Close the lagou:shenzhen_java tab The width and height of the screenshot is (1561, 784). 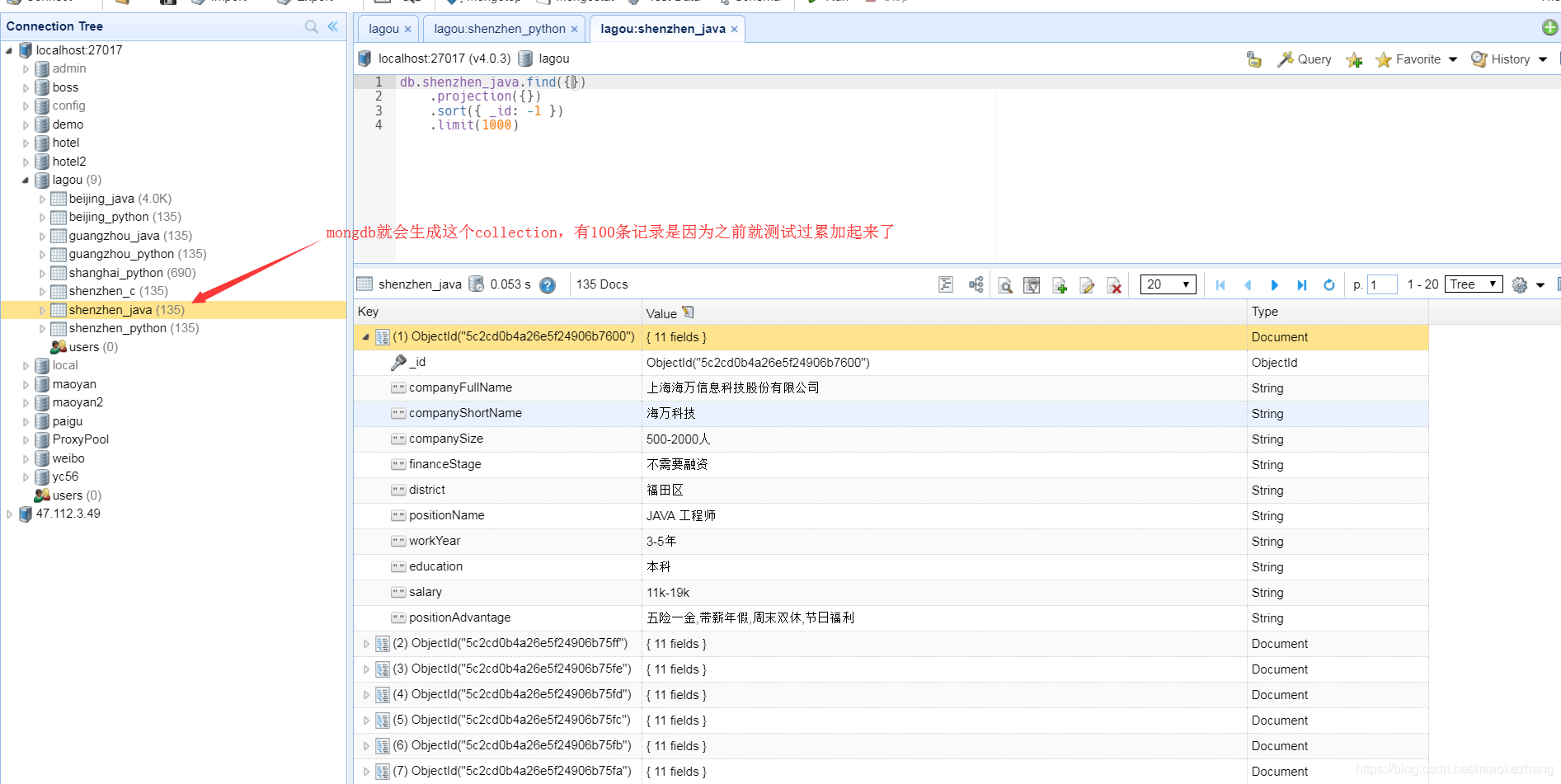click(735, 30)
